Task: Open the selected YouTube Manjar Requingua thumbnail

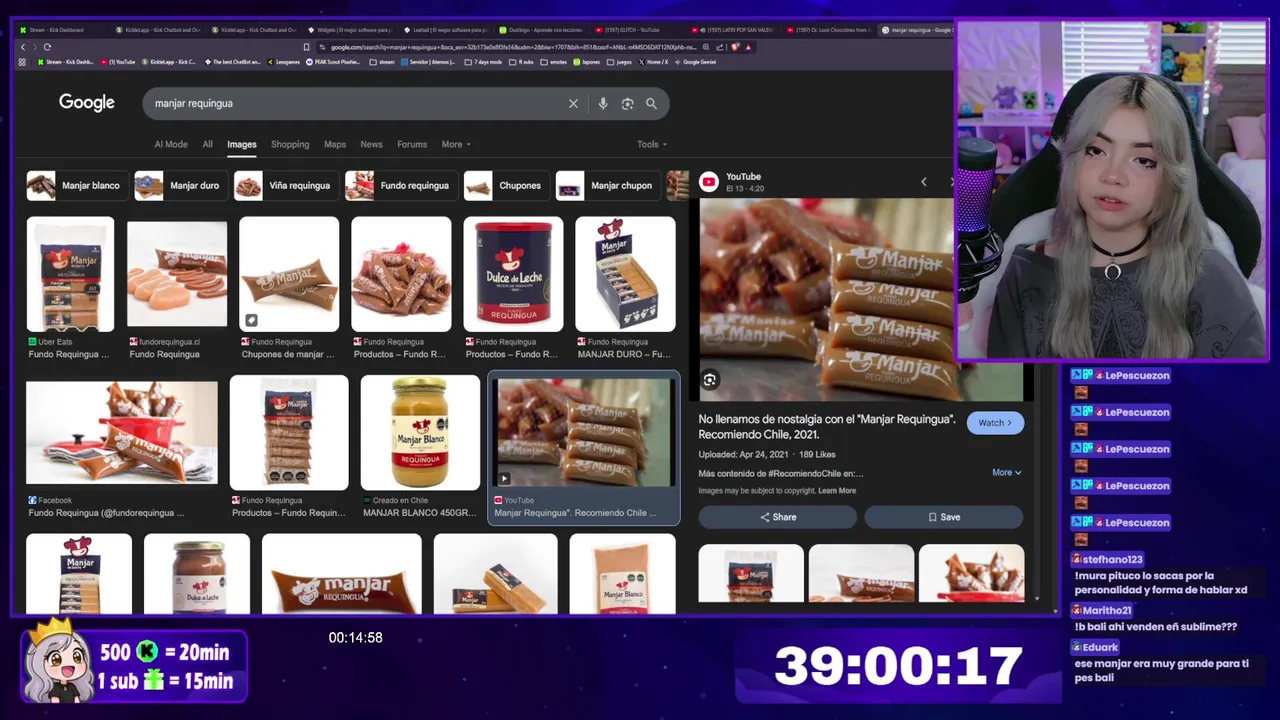Action: (583, 433)
